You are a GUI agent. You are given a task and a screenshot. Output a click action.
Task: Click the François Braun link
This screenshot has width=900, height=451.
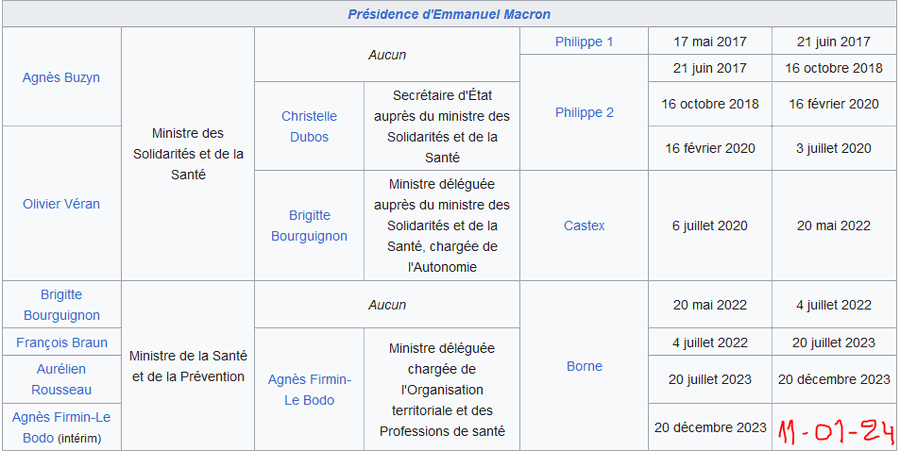pyautogui.click(x=61, y=343)
